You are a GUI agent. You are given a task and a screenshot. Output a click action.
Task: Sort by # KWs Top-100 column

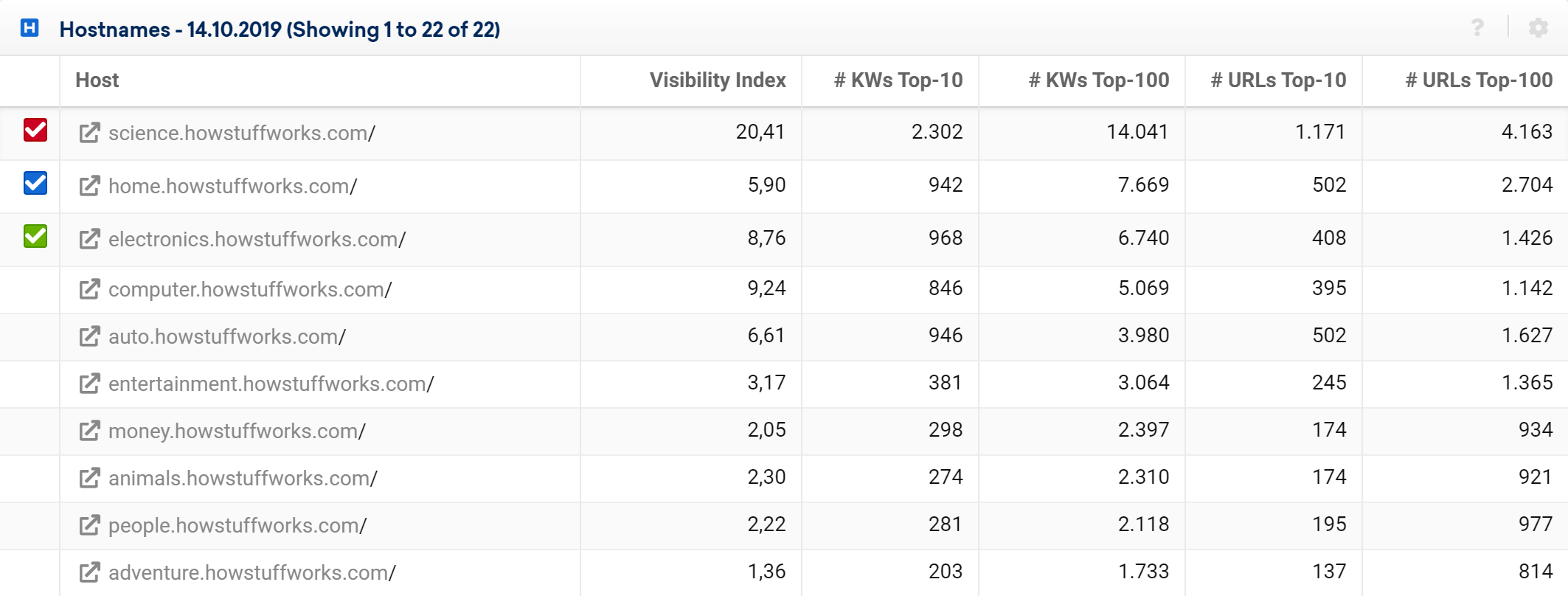pos(1099,80)
